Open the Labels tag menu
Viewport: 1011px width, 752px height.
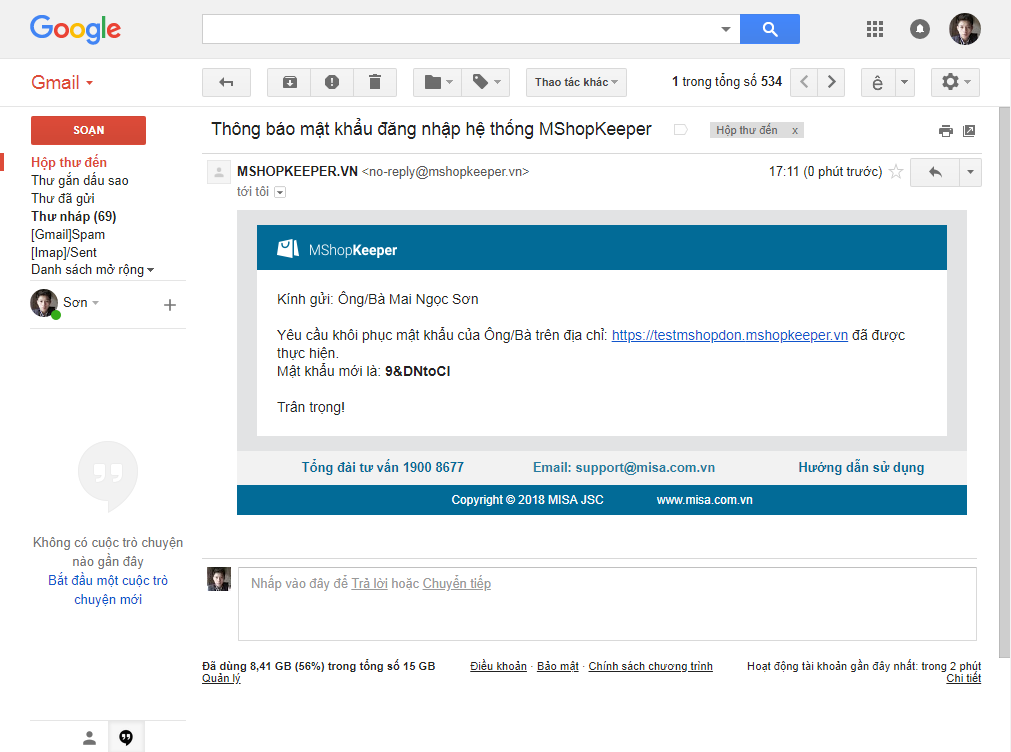pos(486,82)
